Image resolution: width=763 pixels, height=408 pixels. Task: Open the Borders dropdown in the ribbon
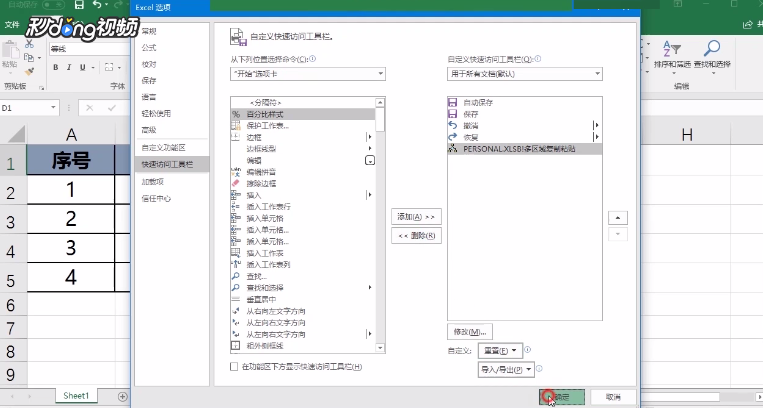pos(120,67)
